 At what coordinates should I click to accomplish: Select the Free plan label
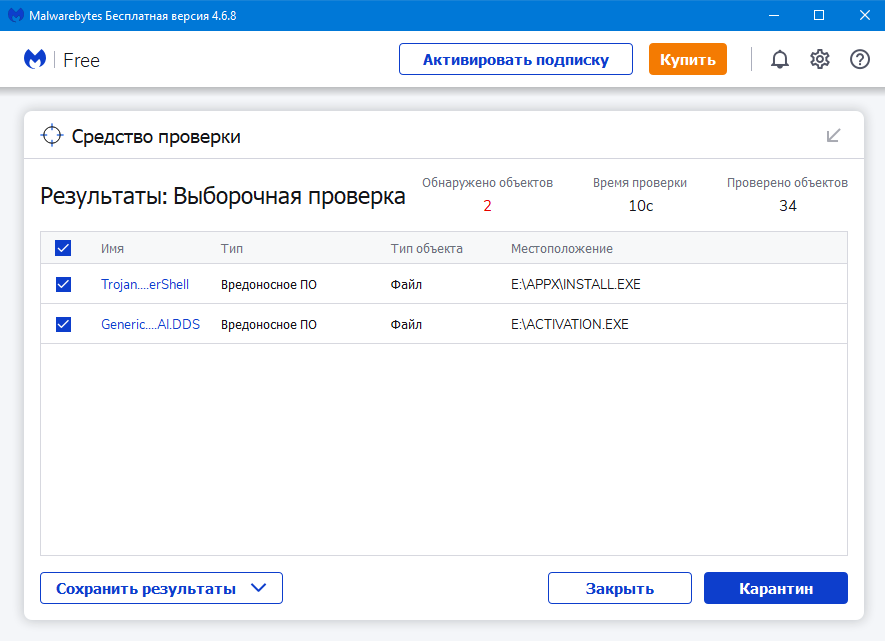pyautogui.click(x=81, y=59)
